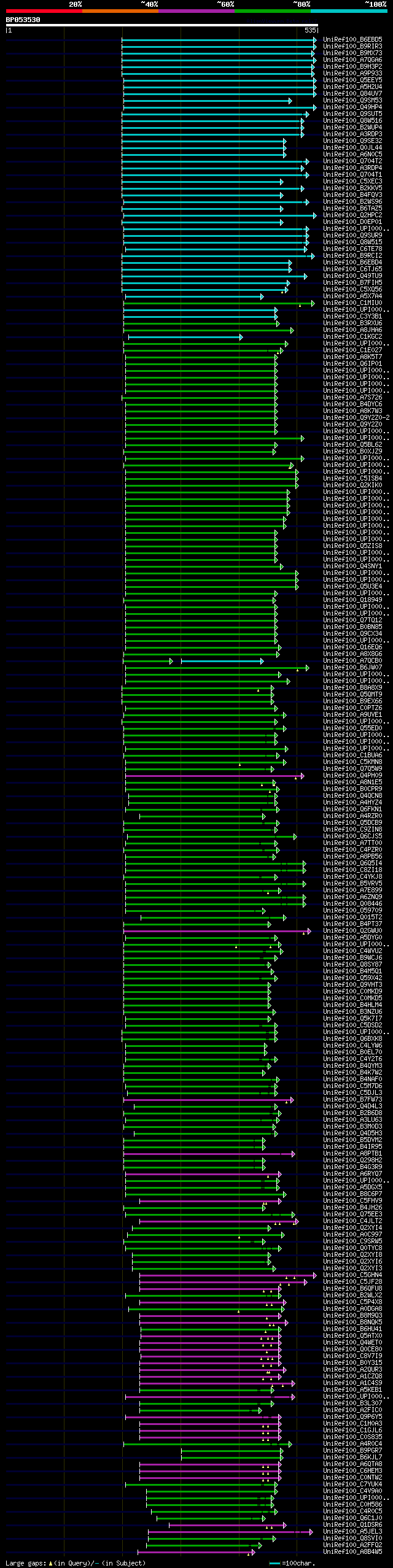Open the UniRef100_Q704T2 entry
The image size is (393, 1568).
coord(352,161)
